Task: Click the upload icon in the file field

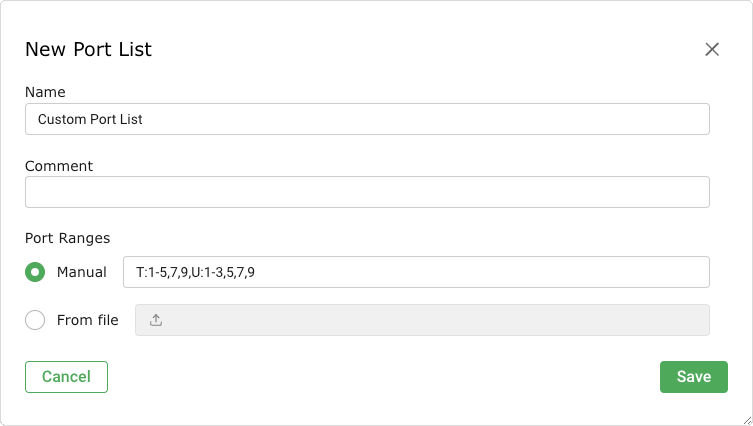Action: pyautogui.click(x=155, y=320)
